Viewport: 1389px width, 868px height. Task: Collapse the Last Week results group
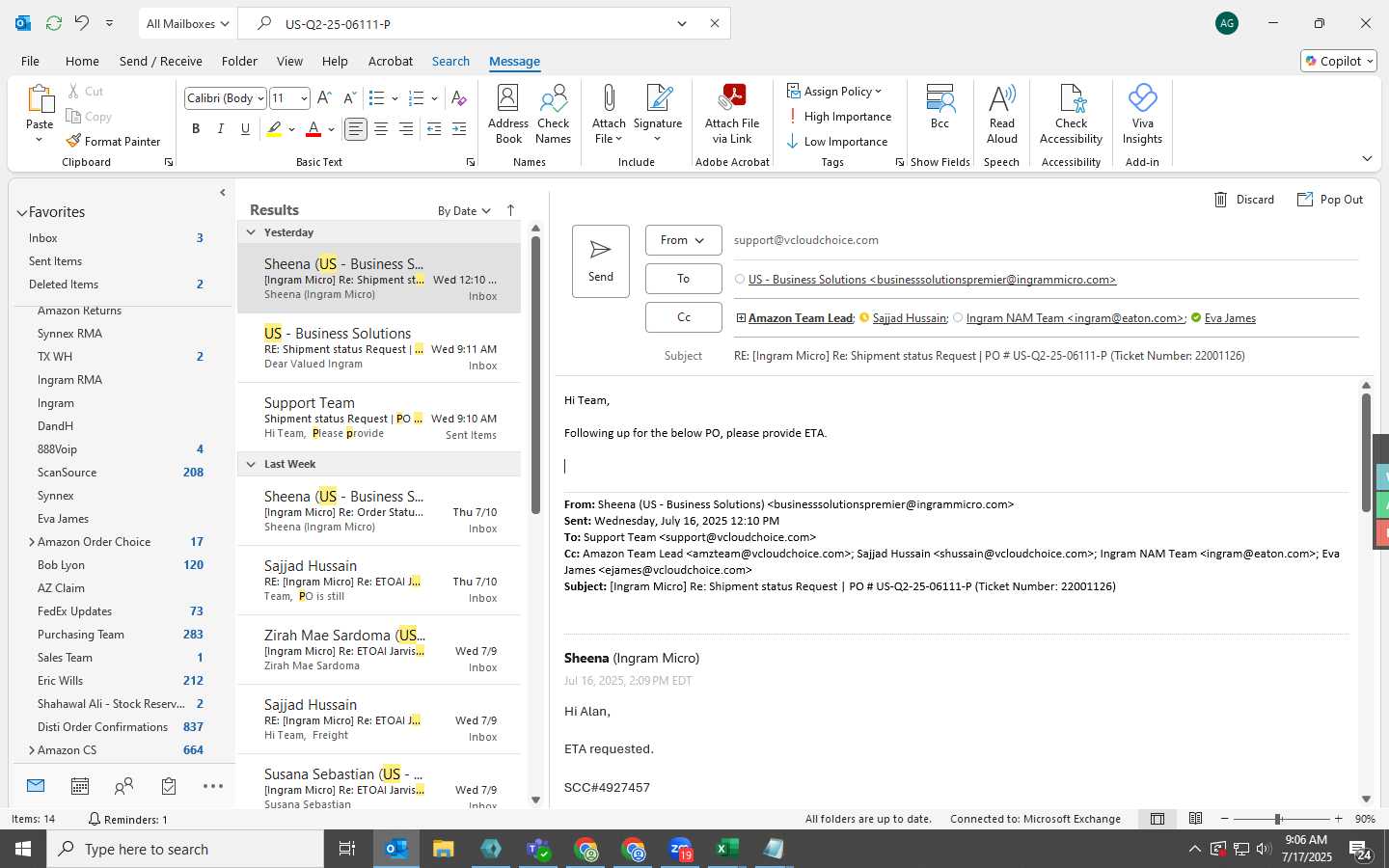[x=251, y=464]
